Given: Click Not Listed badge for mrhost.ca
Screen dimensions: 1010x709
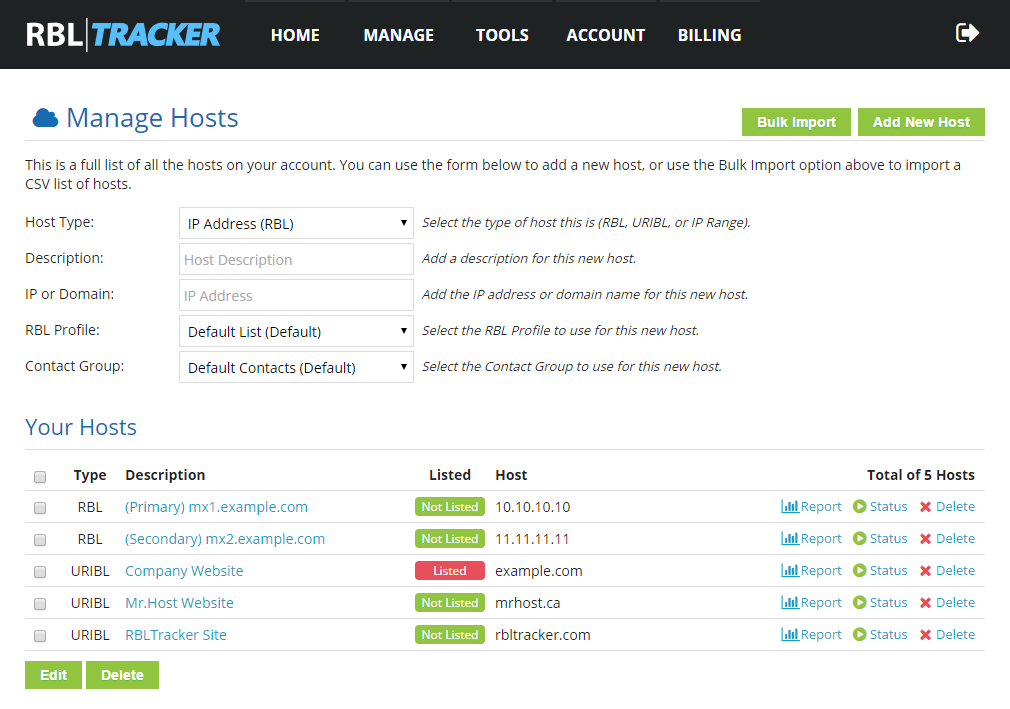Looking at the screenshot, I should (450, 603).
